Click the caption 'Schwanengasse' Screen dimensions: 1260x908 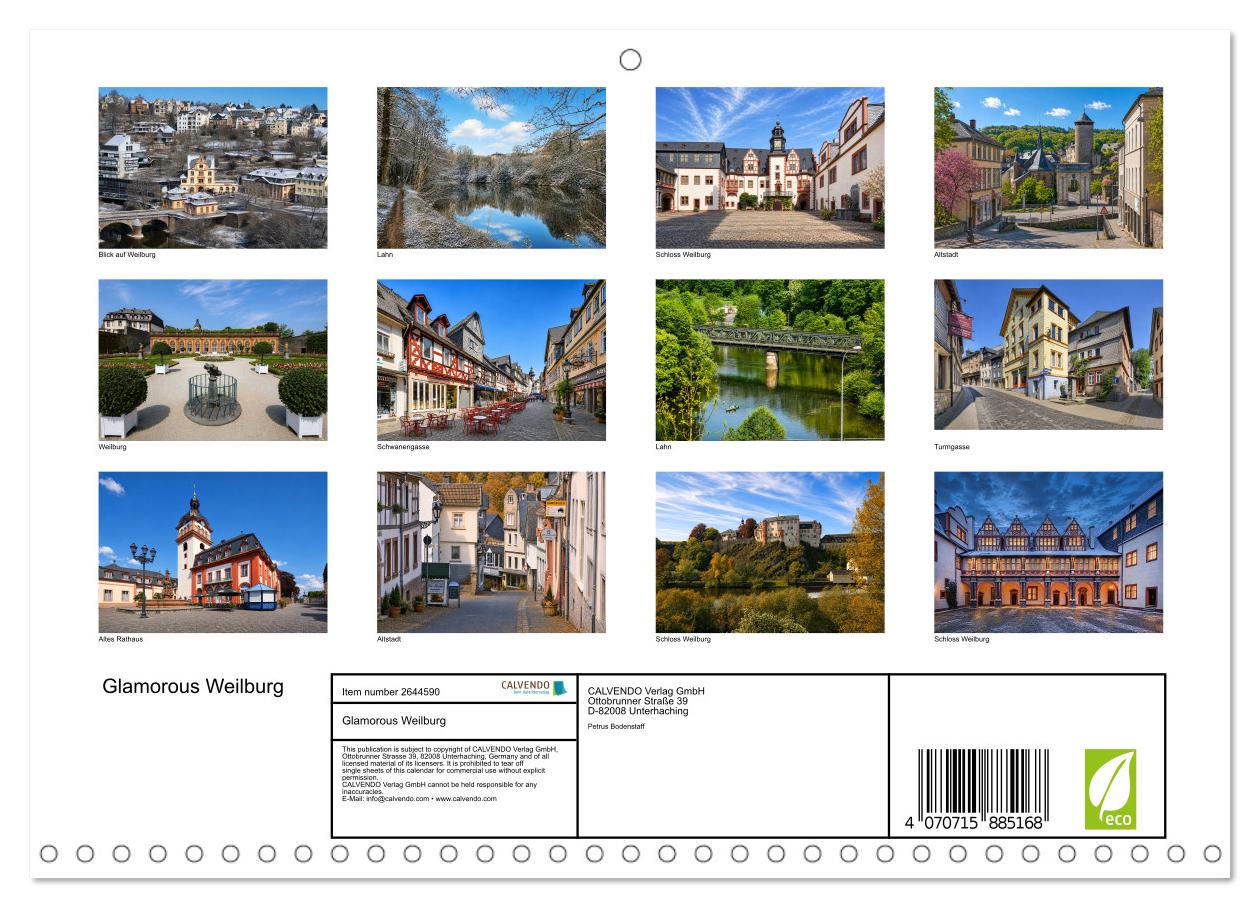(401, 447)
